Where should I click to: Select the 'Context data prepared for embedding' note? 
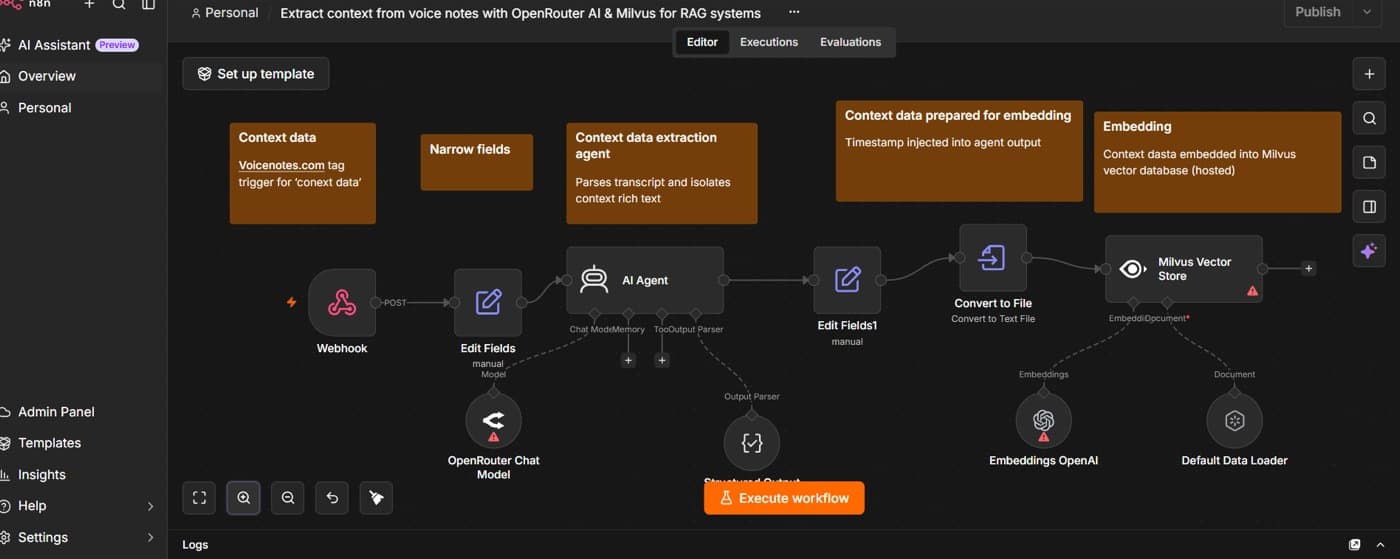[x=959, y=151]
